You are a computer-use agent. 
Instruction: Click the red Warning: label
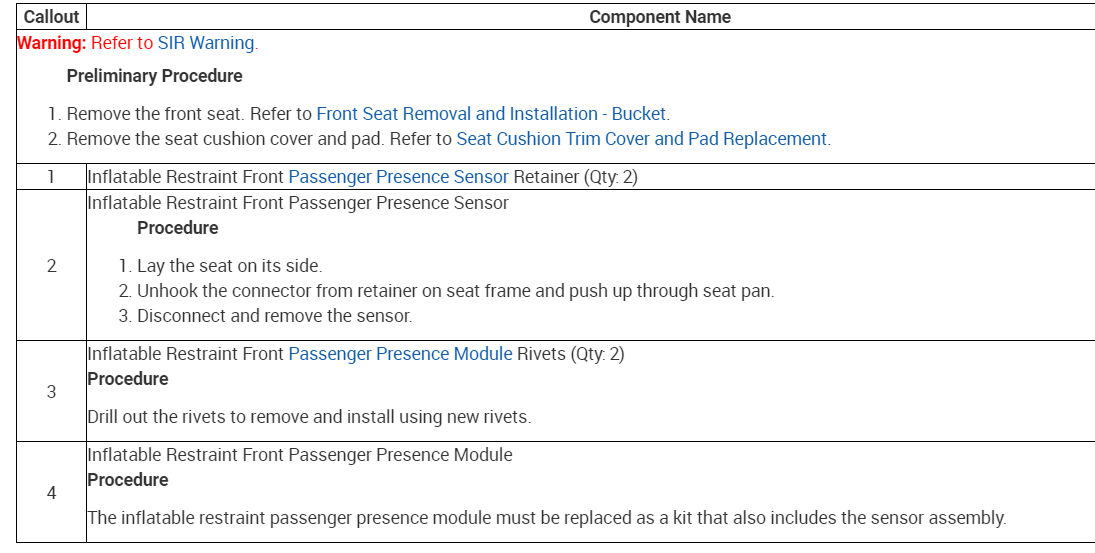52,44
